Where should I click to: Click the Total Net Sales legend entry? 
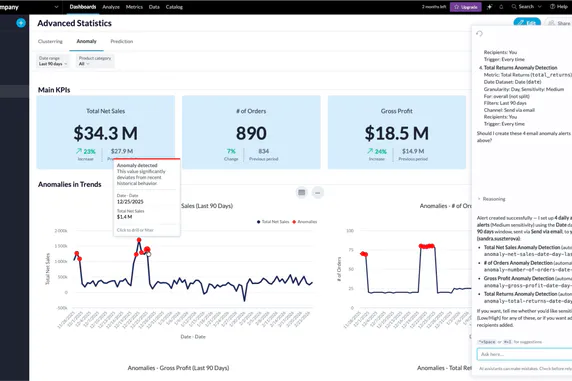pyautogui.click(x=273, y=222)
